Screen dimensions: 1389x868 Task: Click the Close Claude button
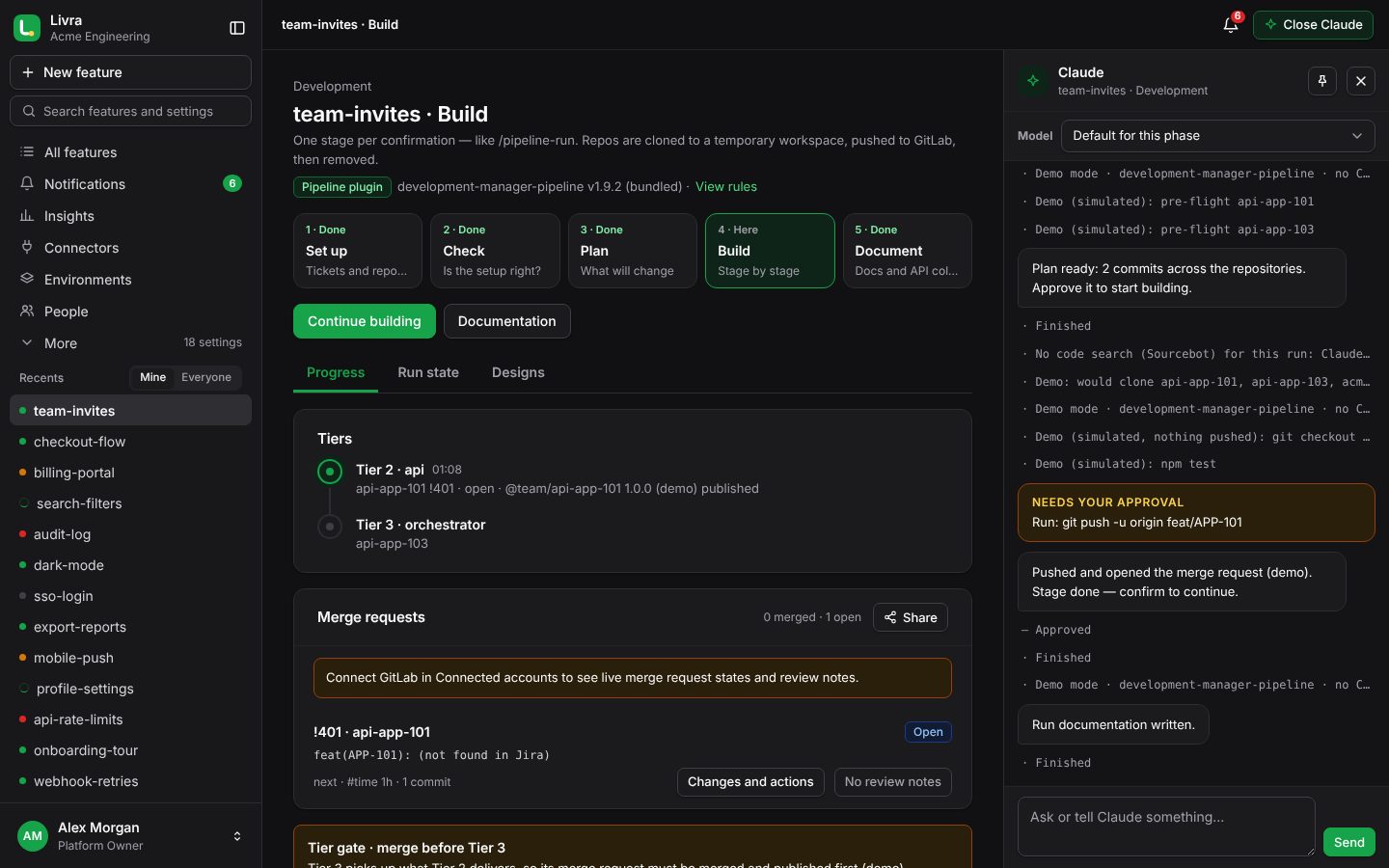1313,25
